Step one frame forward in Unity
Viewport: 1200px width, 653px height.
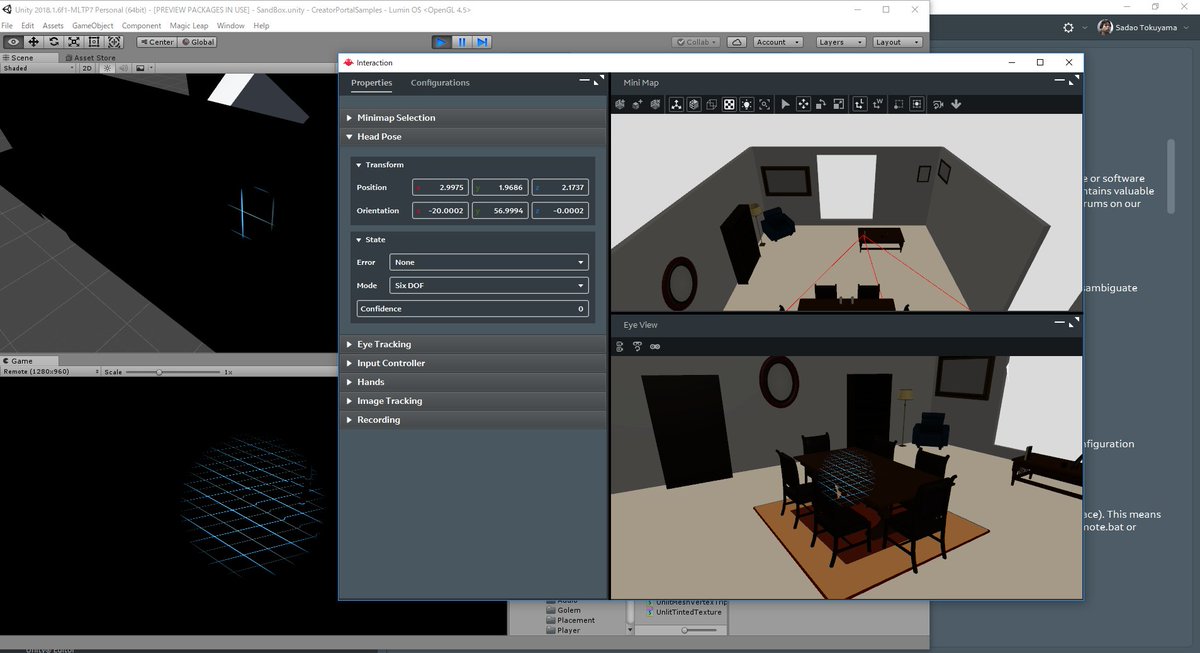(x=482, y=42)
